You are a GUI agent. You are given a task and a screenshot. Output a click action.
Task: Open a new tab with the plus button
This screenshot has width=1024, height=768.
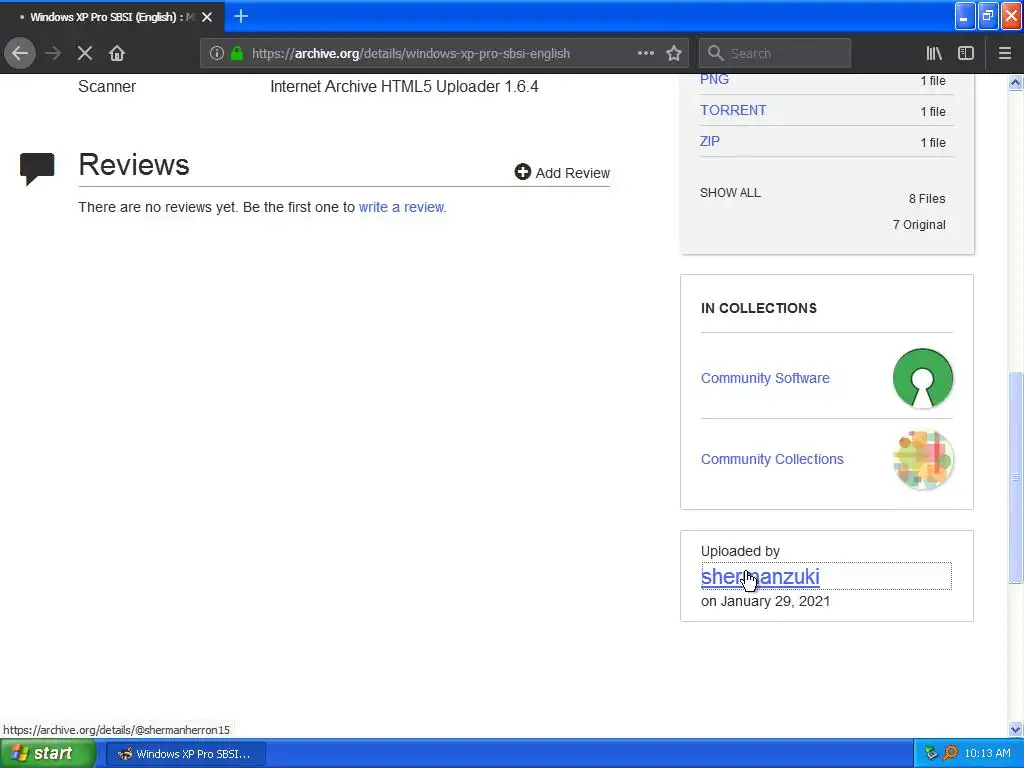[241, 16]
